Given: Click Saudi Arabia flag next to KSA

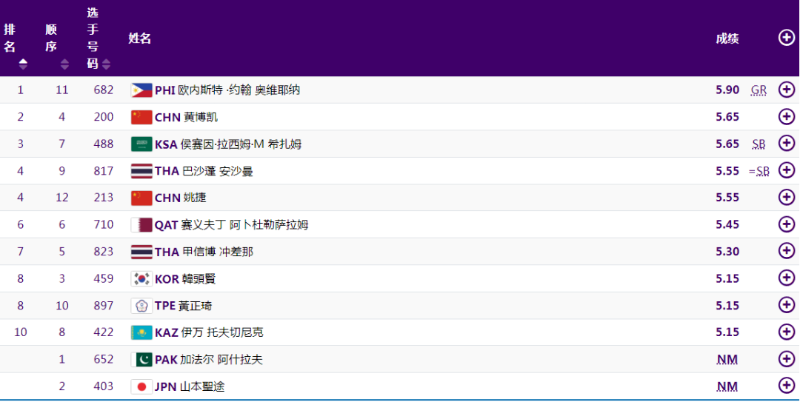Looking at the screenshot, I should point(142,144).
